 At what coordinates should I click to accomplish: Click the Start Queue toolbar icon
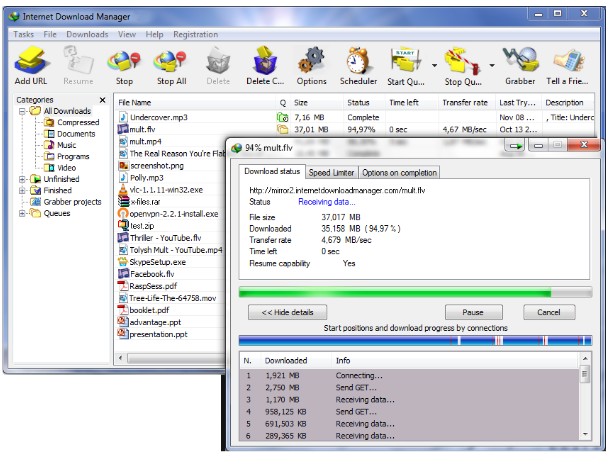pos(405,61)
